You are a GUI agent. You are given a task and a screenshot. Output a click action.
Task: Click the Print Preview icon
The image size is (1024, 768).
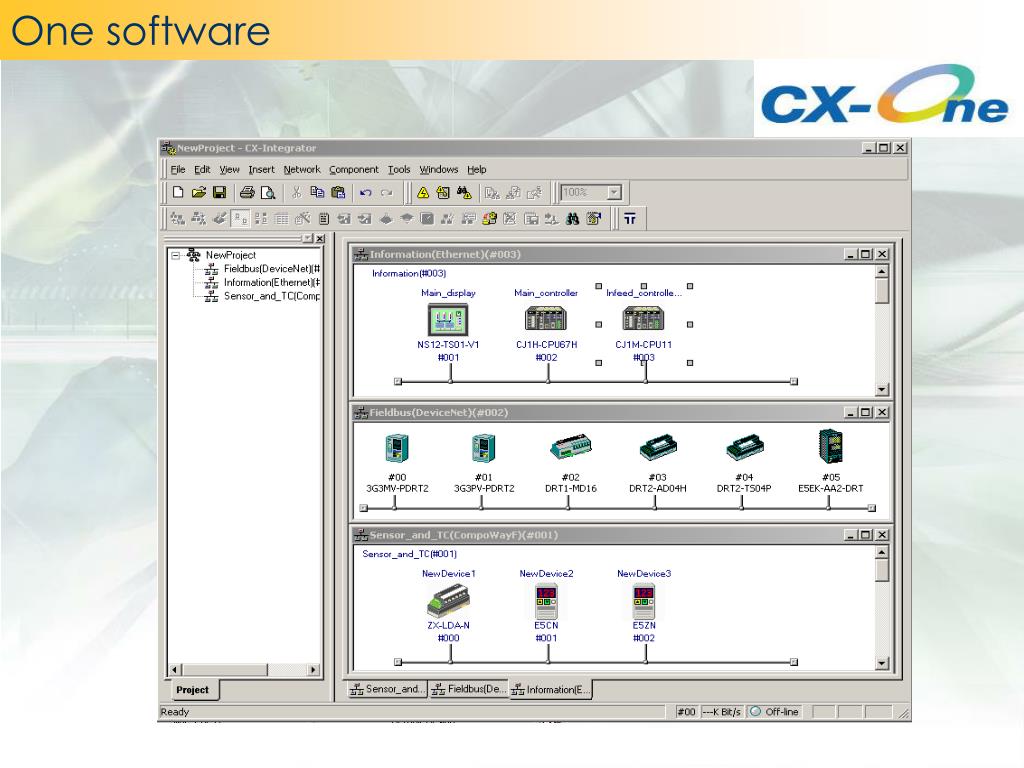(268, 192)
